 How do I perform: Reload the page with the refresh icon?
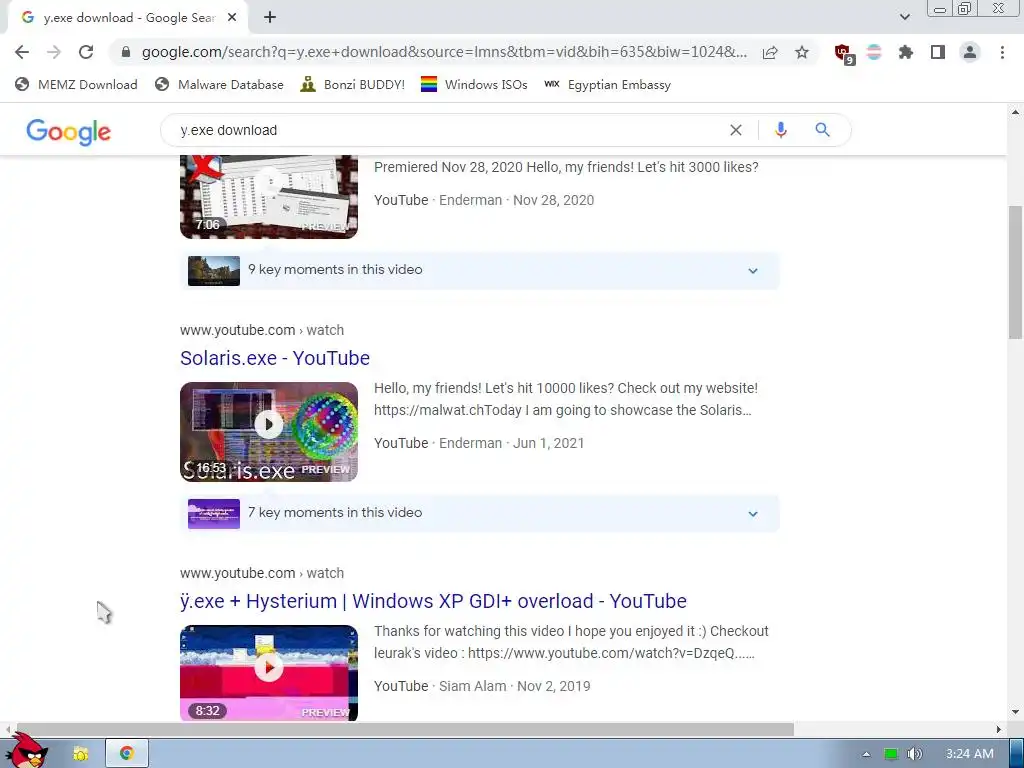[x=86, y=52]
